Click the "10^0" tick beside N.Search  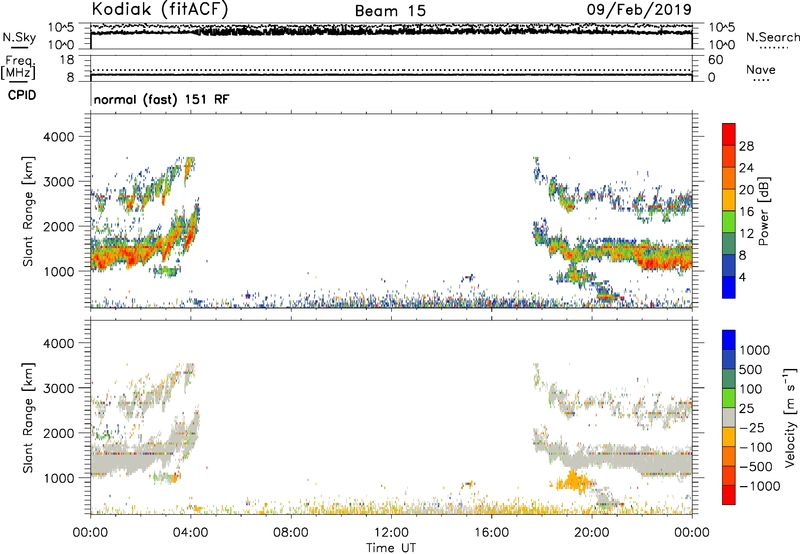722,45
